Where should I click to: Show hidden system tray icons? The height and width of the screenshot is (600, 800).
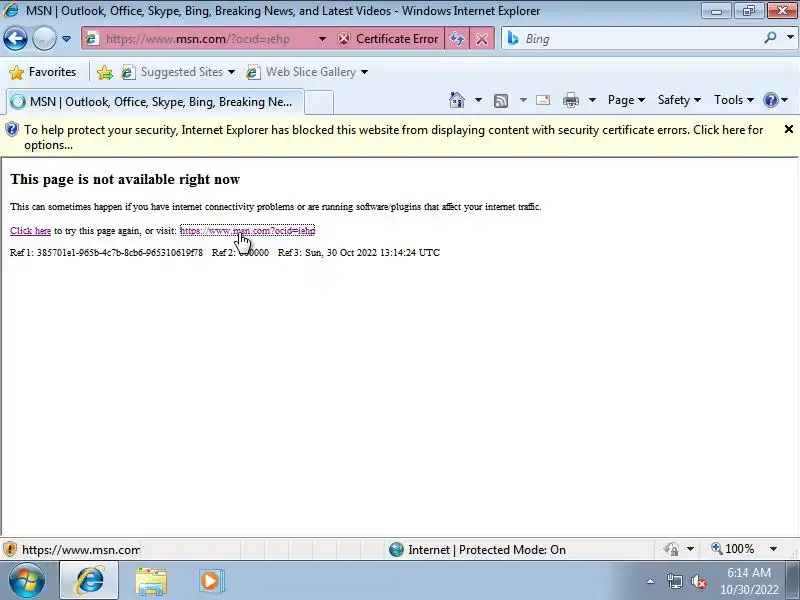tap(651, 581)
